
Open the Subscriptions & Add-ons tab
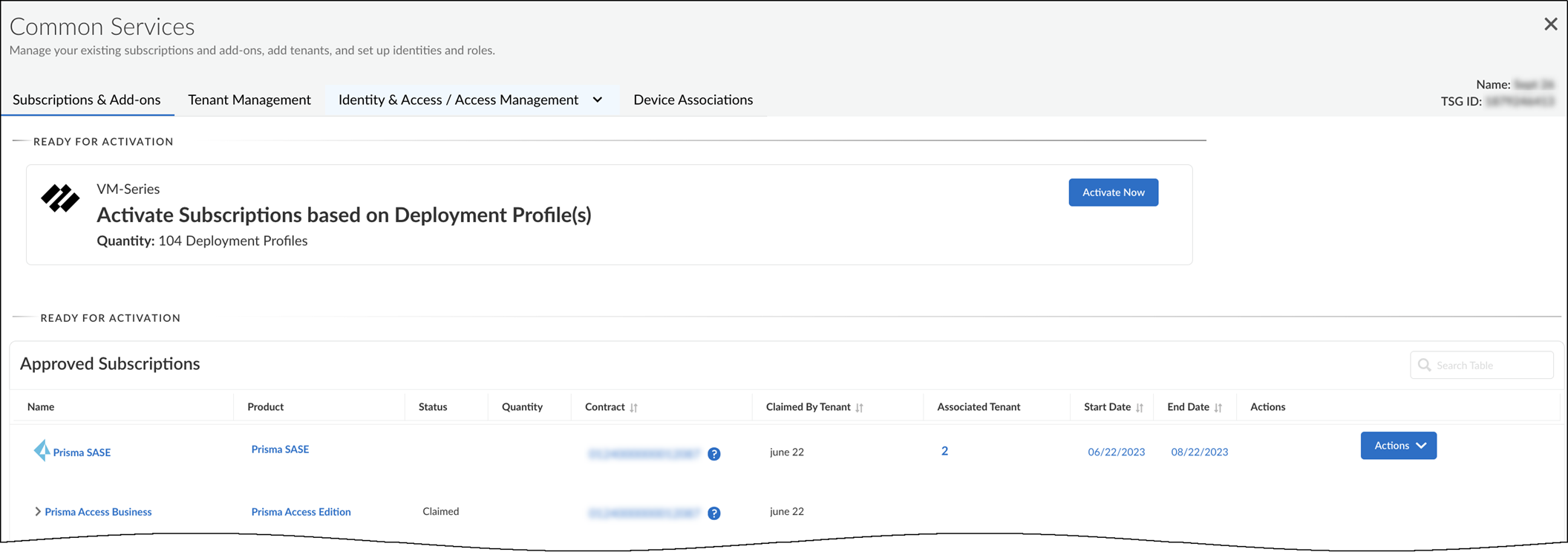click(87, 100)
